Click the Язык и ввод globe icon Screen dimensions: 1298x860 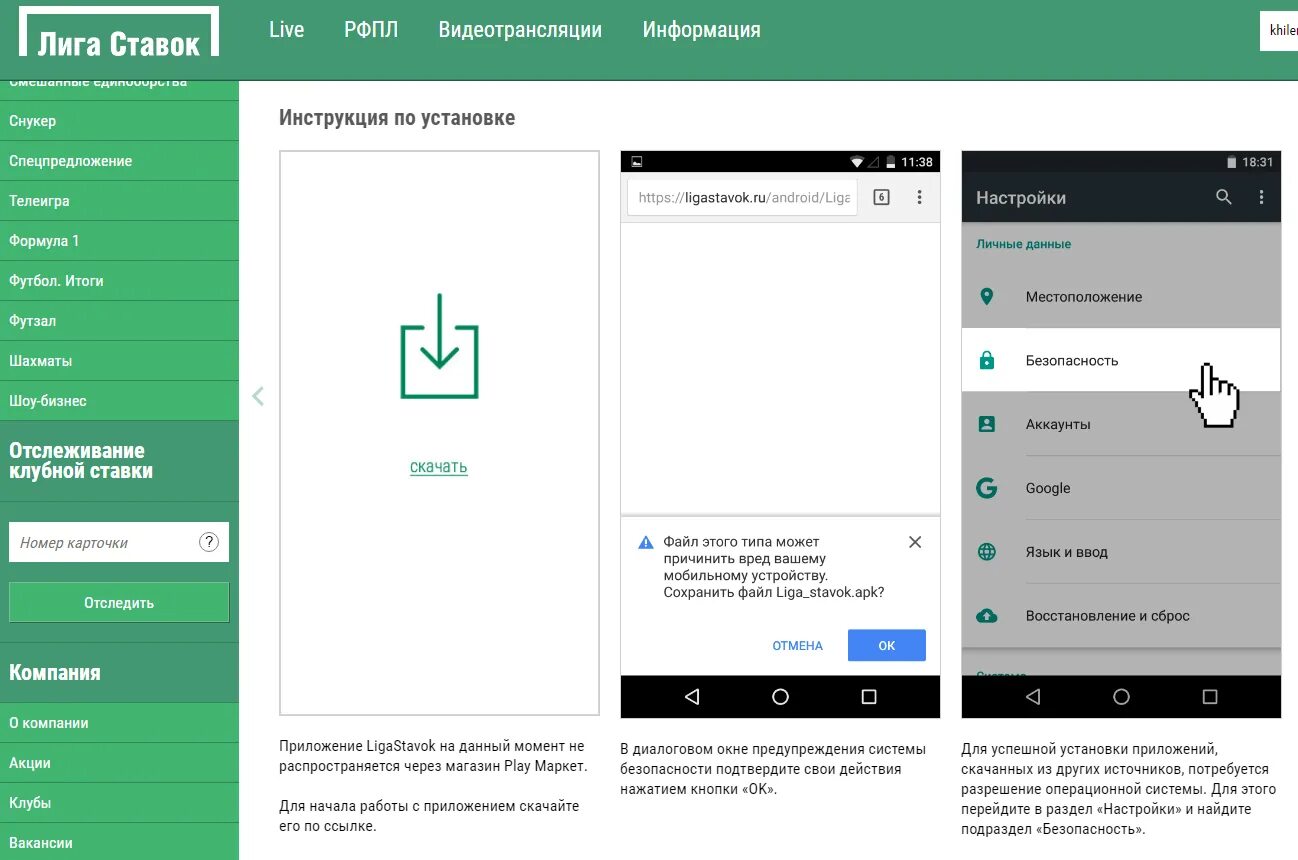[987, 552]
